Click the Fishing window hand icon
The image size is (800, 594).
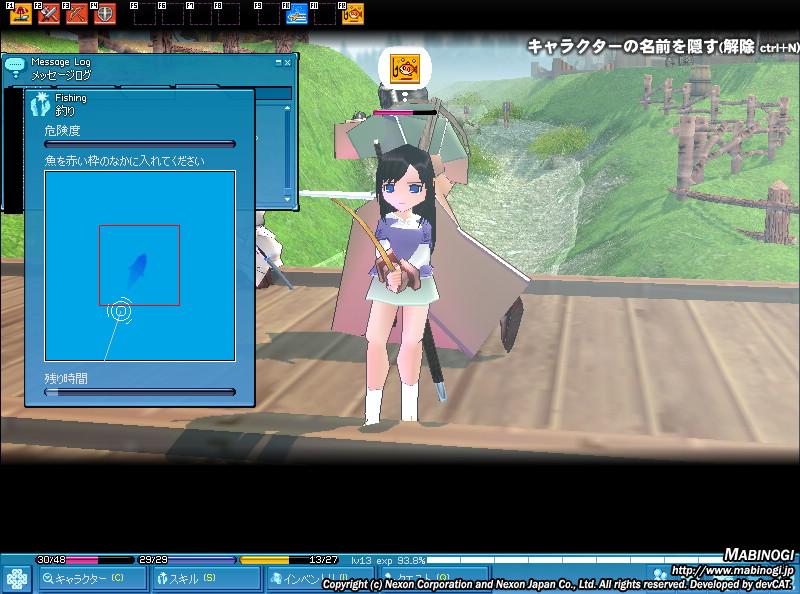click(40, 104)
